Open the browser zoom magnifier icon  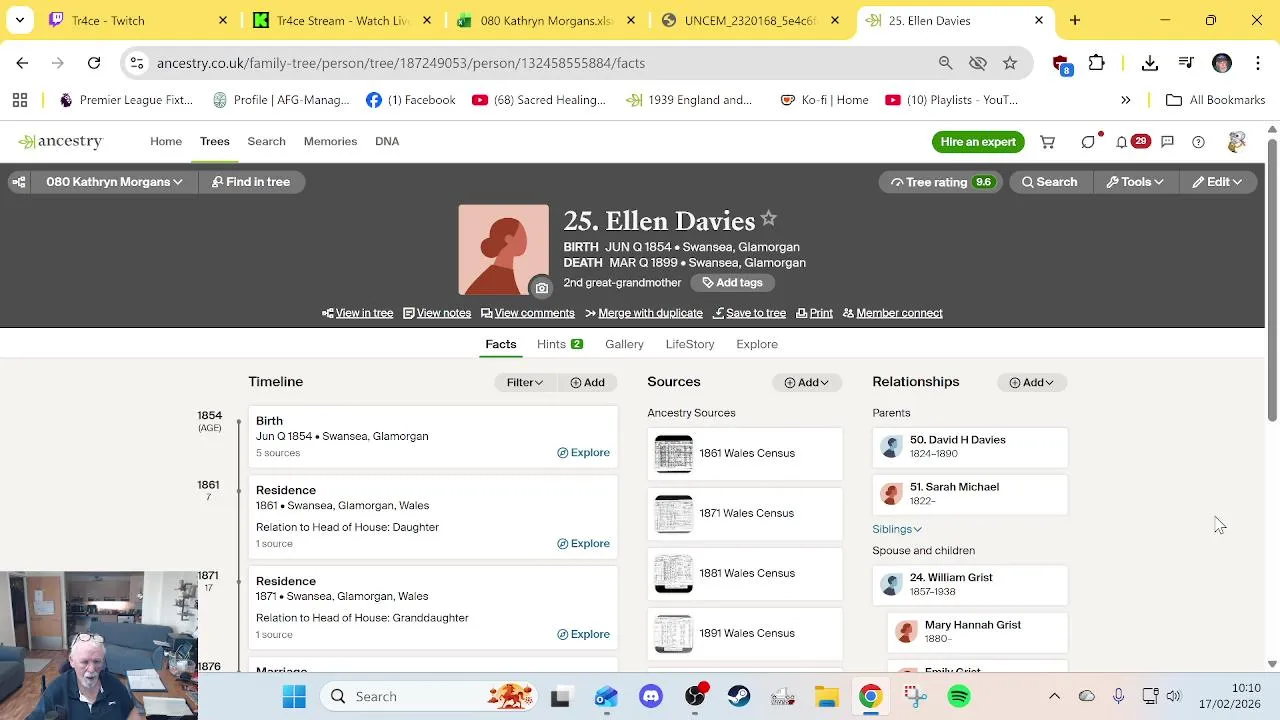click(x=945, y=63)
